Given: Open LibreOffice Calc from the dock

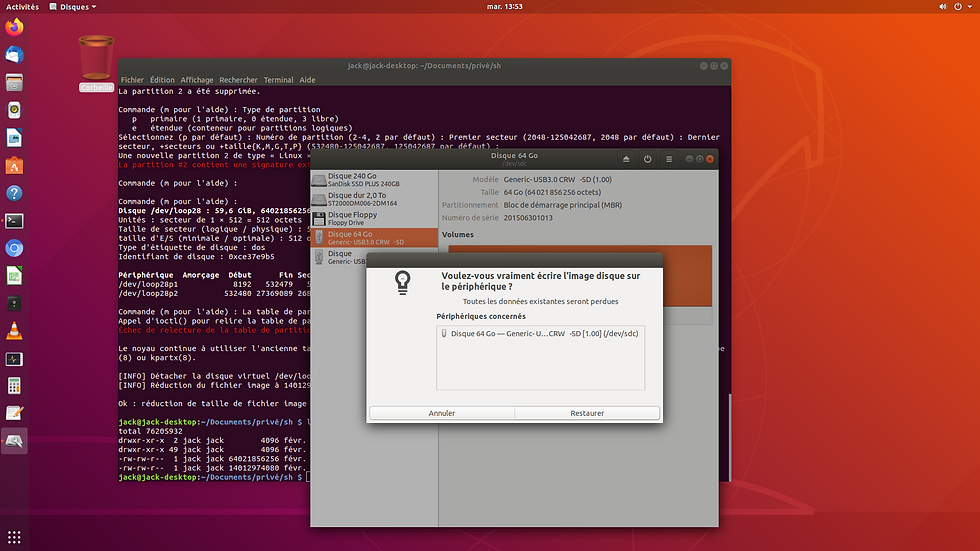Looking at the screenshot, I should 14,276.
